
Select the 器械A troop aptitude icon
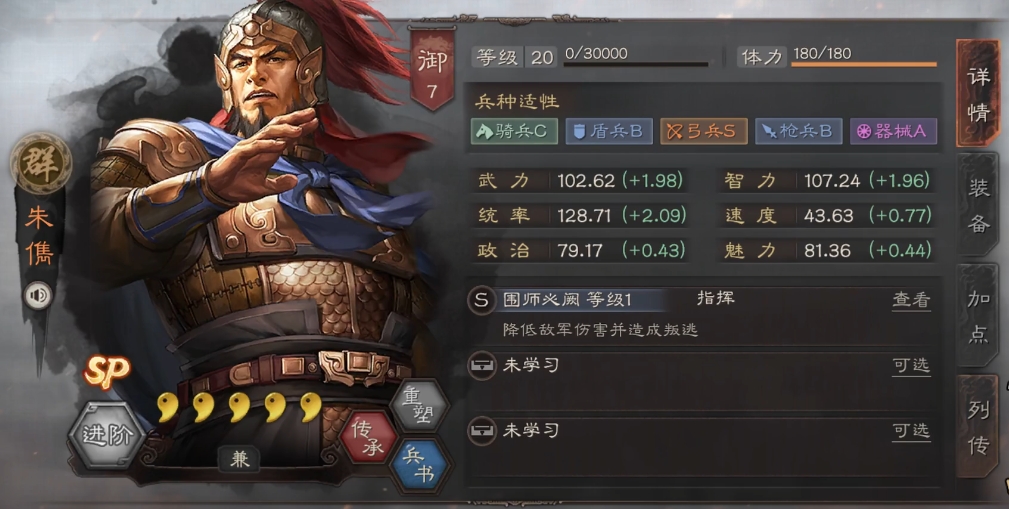[893, 131]
